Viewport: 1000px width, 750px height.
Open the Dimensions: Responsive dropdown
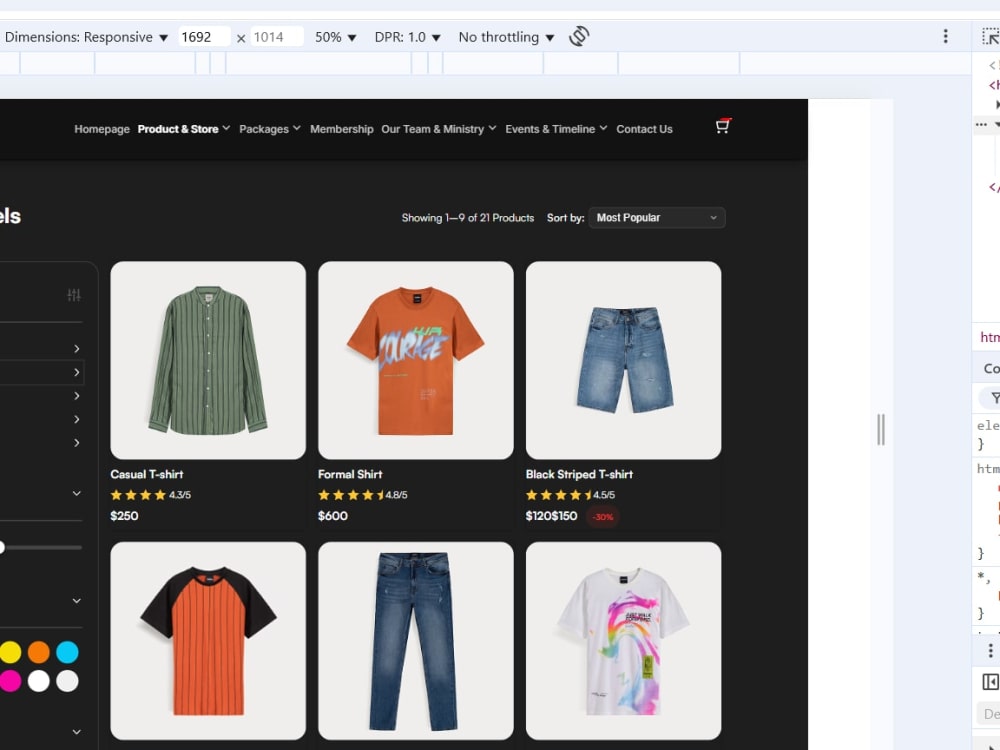[86, 37]
